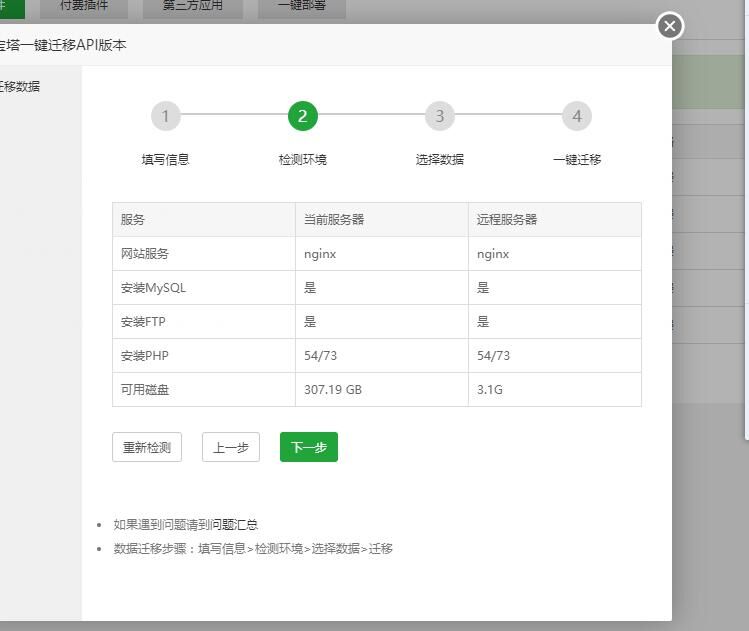Click the green step 2 circle
The image size is (749, 631).
point(302,116)
